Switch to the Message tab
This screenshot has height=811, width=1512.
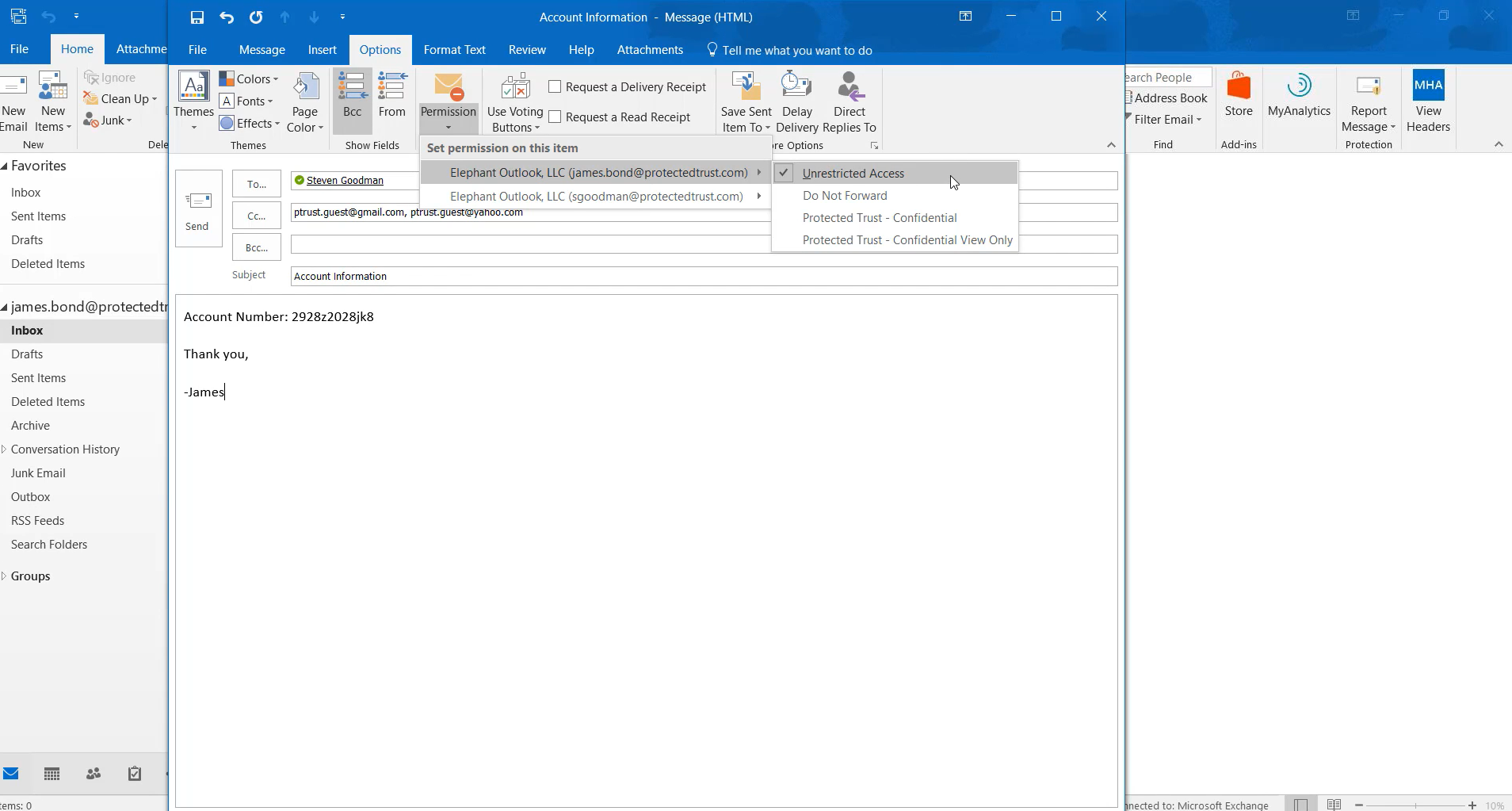tap(262, 49)
